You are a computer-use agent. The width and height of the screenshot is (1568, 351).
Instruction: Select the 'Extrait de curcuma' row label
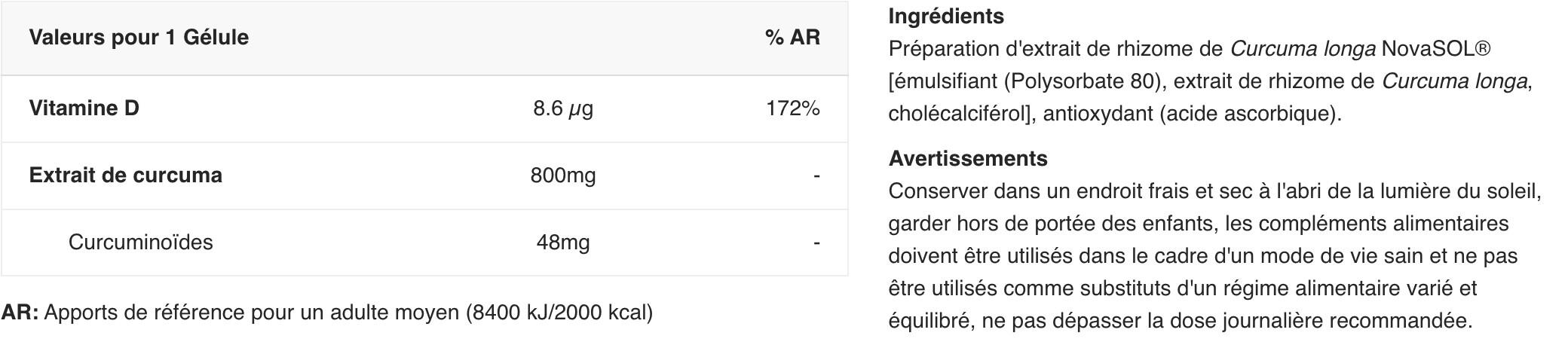(125, 175)
